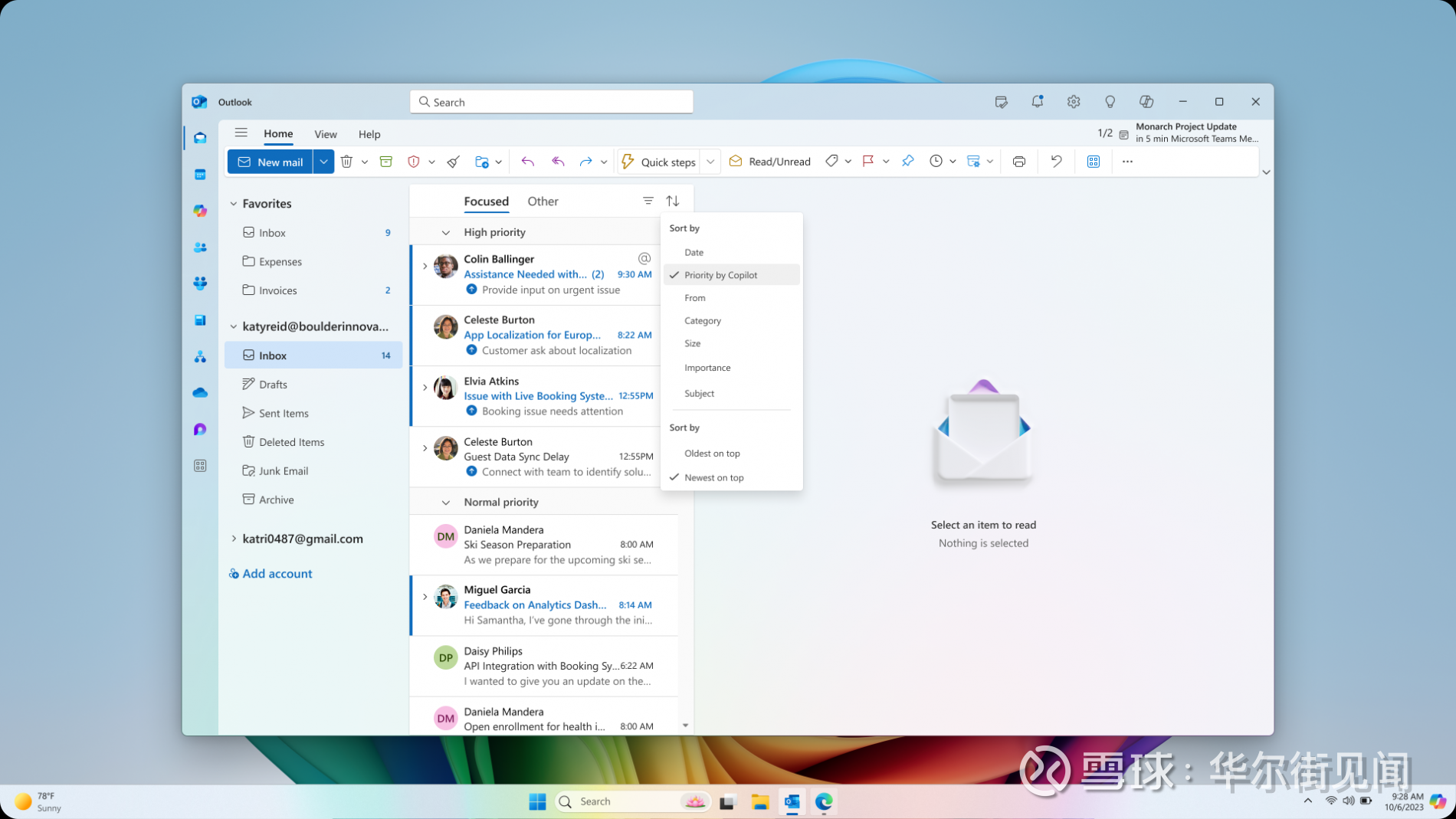
Task: Click the Add account link
Action: point(277,574)
